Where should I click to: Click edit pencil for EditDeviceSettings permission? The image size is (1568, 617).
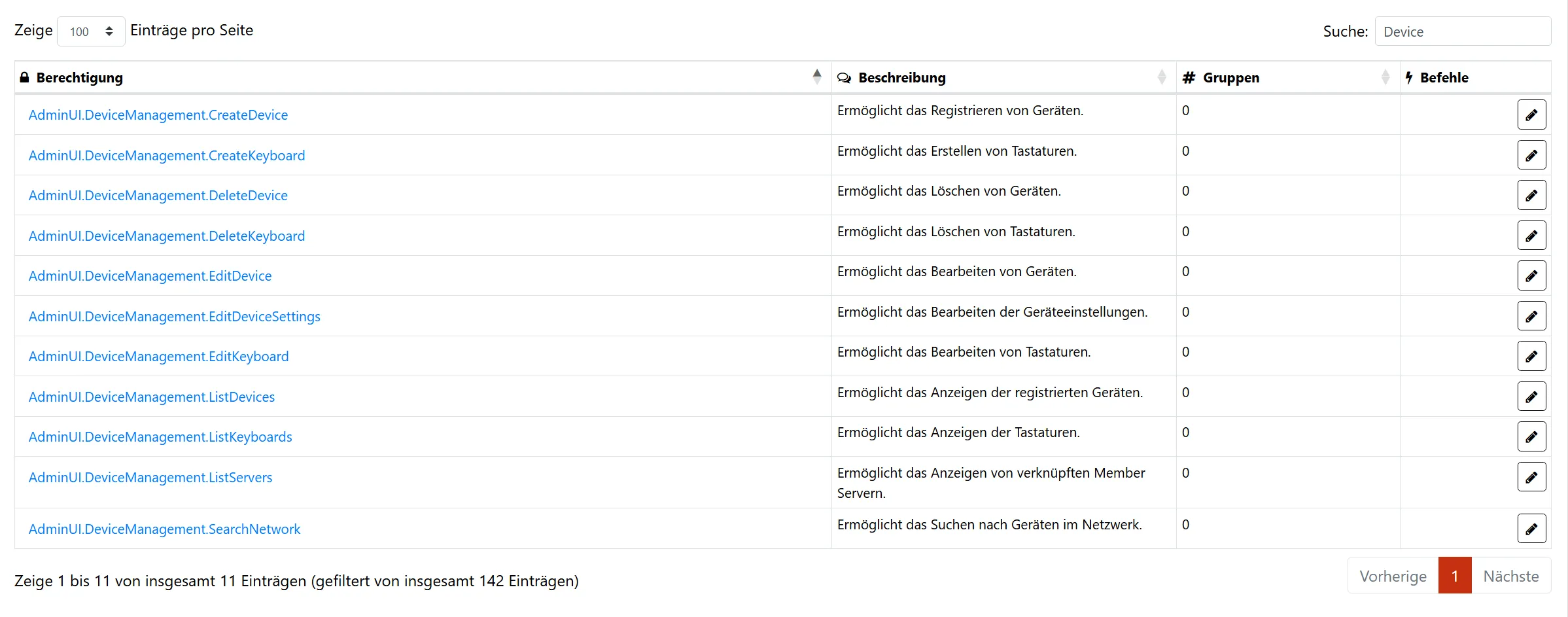pyautogui.click(x=1531, y=316)
